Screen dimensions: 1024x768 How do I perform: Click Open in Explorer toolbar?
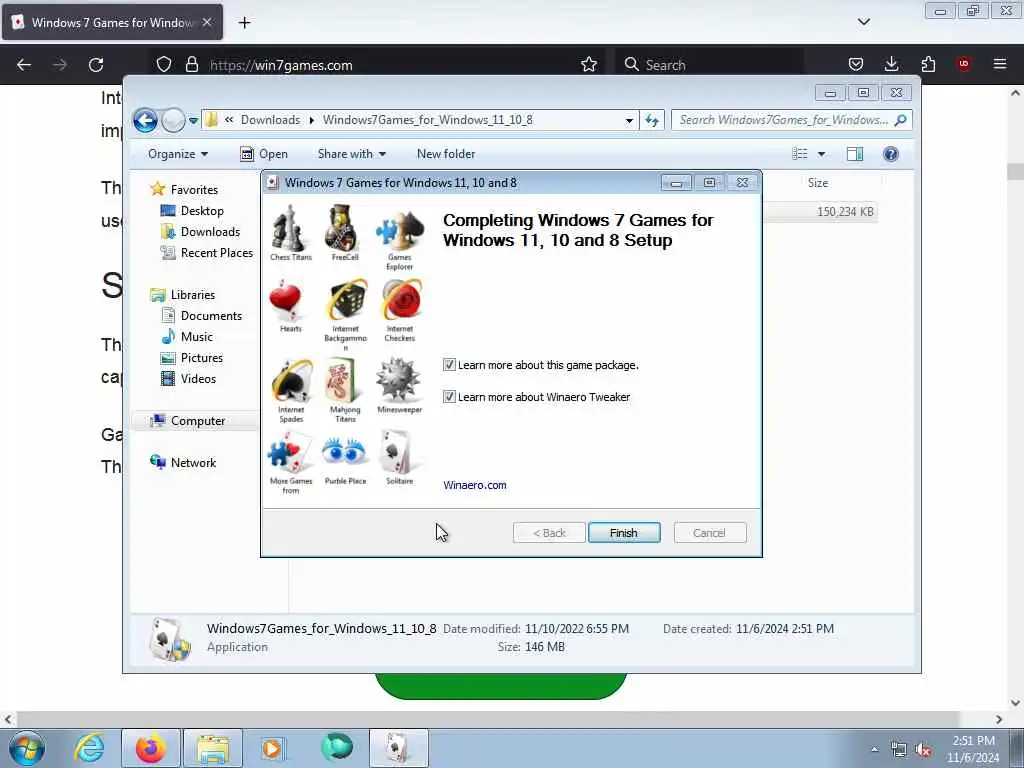[x=264, y=154]
